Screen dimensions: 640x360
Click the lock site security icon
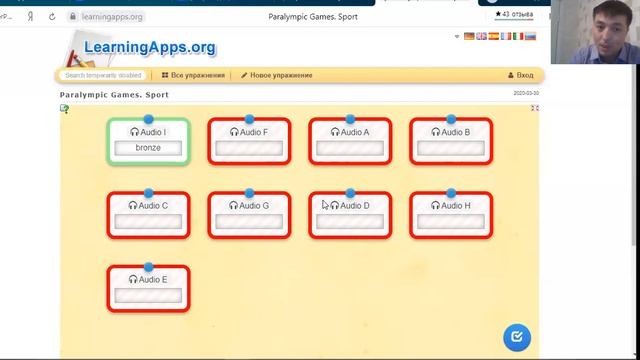click(x=73, y=16)
